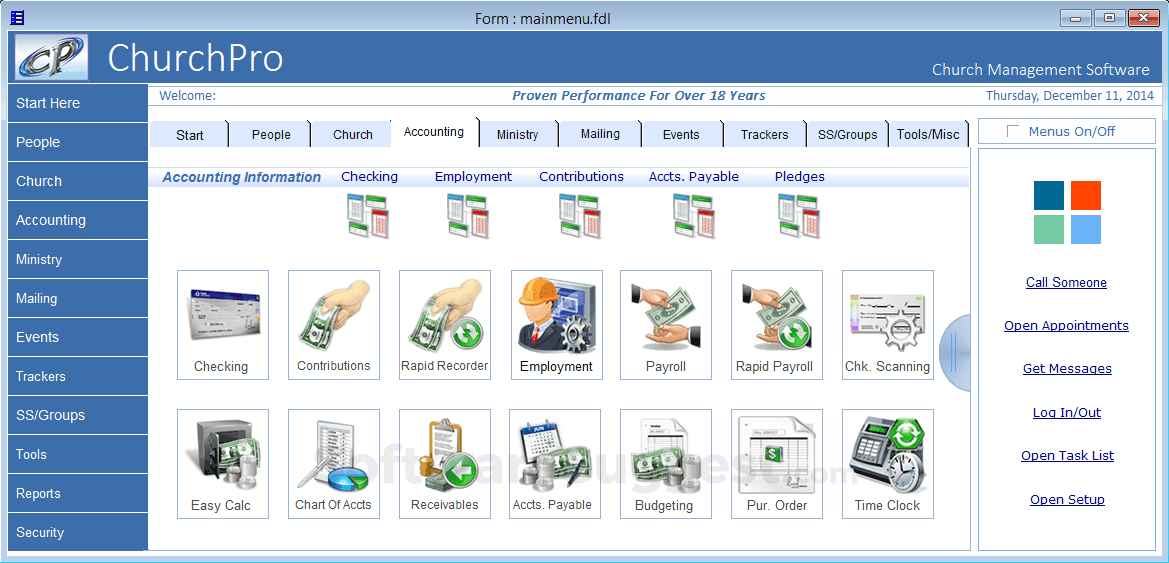This screenshot has width=1169, height=563.
Task: Open the Time Clock icon
Action: point(887,464)
